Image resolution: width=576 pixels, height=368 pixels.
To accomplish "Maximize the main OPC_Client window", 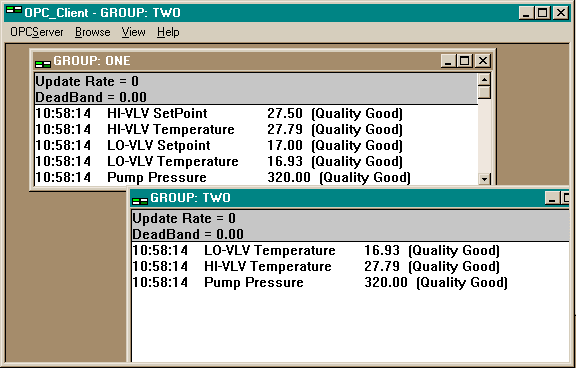I will point(542,13).
